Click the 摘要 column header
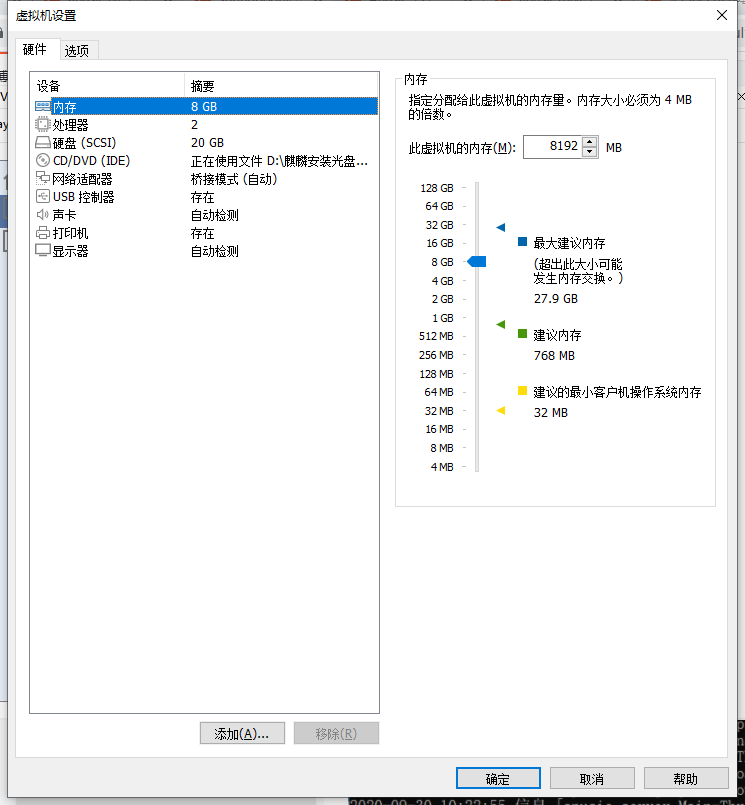The image size is (745, 805). point(281,85)
